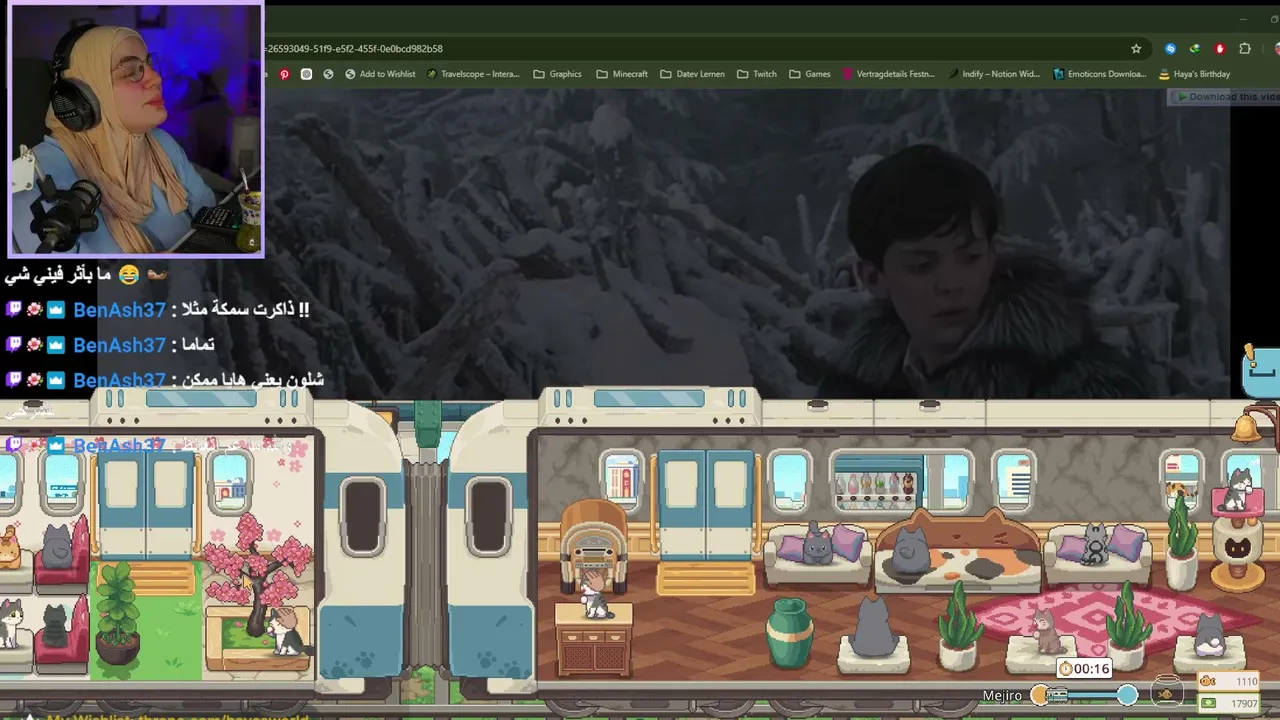Click the blue double door in the right car

(x=705, y=505)
